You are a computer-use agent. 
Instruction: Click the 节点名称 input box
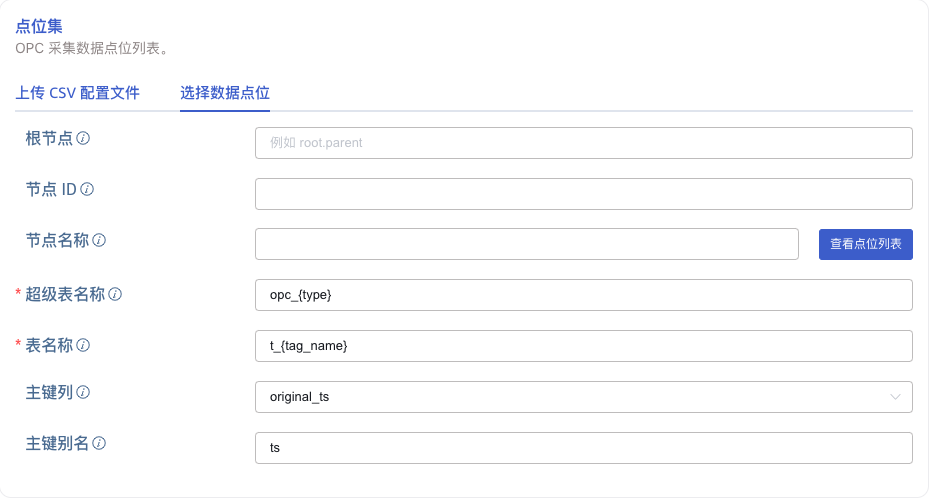[526, 244]
